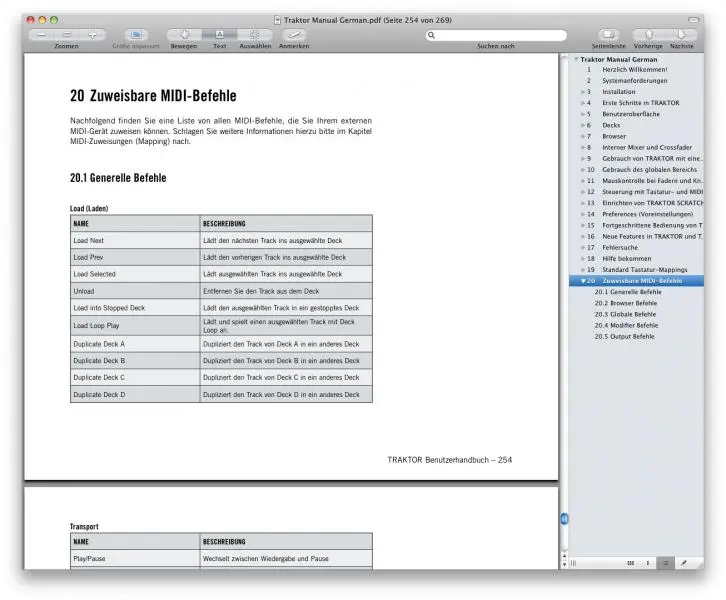Viewport: 726px width, 600px height.
Task: Click the zoom in plus button
Action: pos(92,34)
